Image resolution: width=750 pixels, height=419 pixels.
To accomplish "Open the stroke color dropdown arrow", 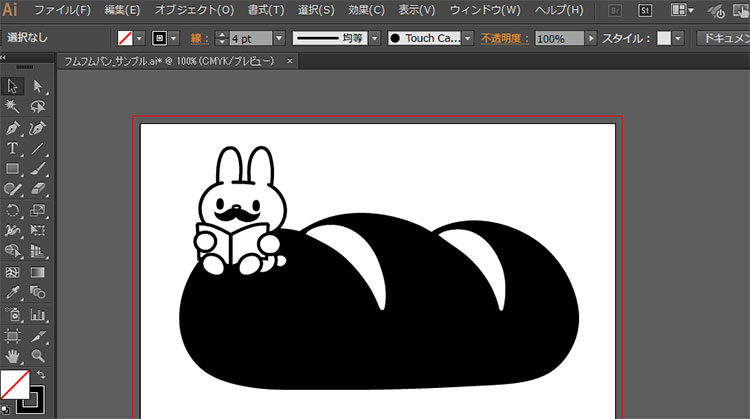I will tap(174, 38).
